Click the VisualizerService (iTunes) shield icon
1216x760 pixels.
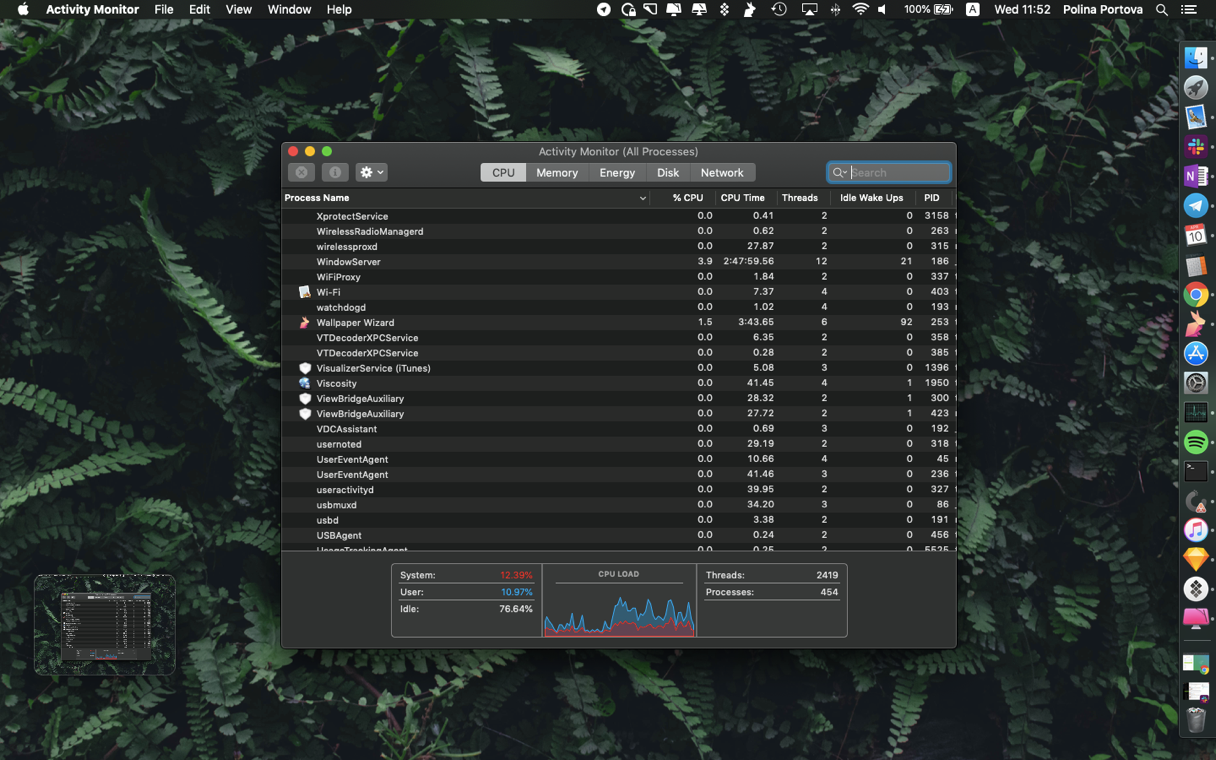point(305,368)
